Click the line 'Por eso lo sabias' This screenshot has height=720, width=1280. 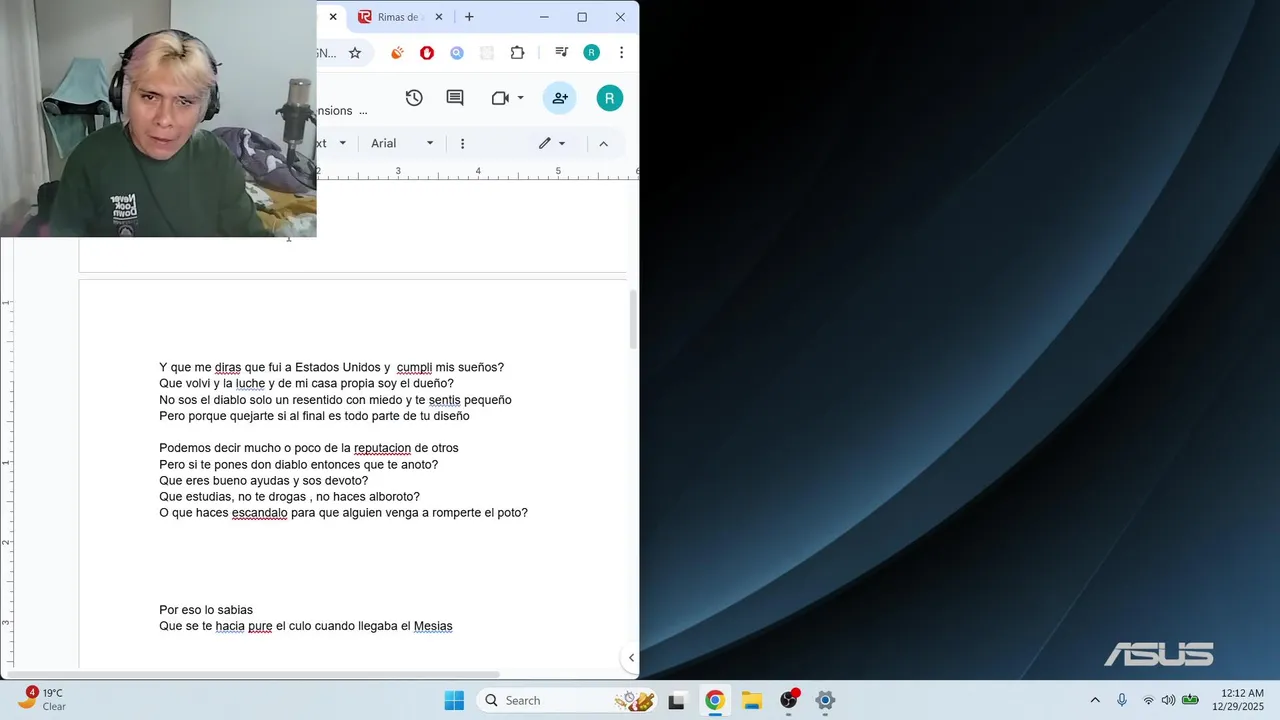tap(206, 610)
